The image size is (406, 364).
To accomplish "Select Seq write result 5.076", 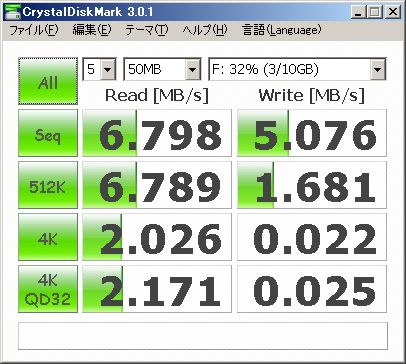I will [312, 133].
